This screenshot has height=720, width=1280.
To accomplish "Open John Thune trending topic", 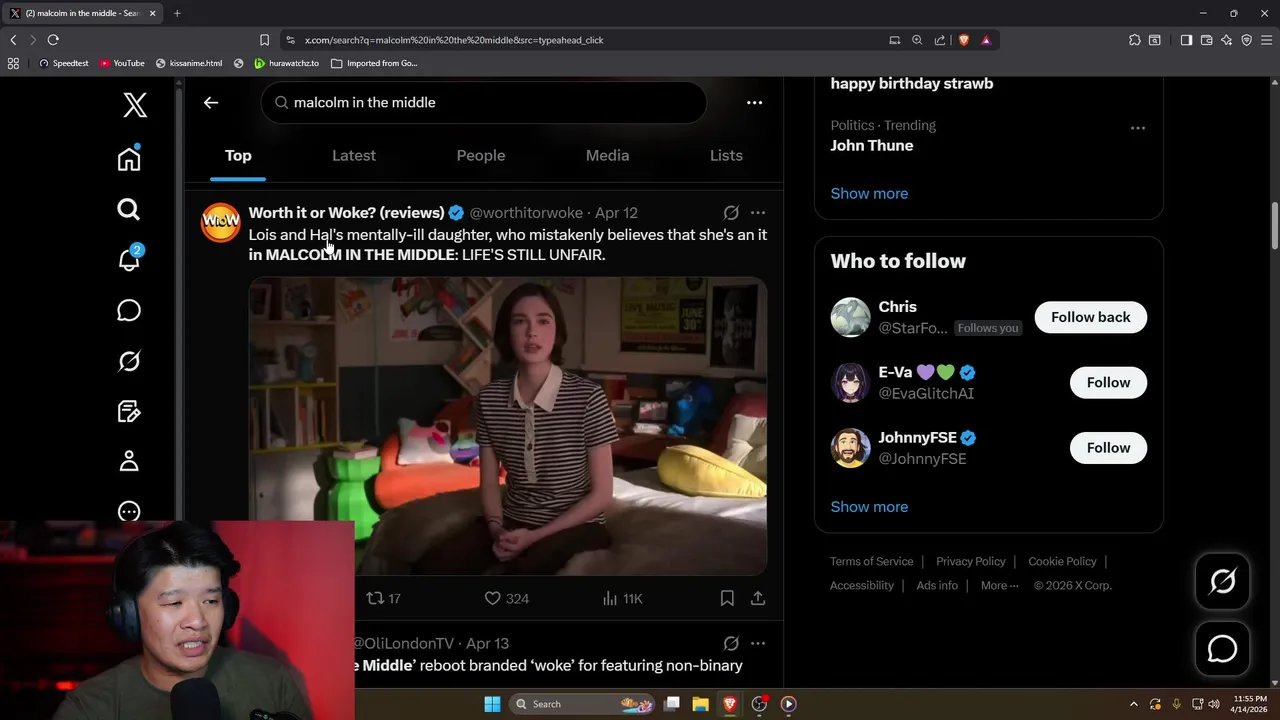I will pos(871,146).
